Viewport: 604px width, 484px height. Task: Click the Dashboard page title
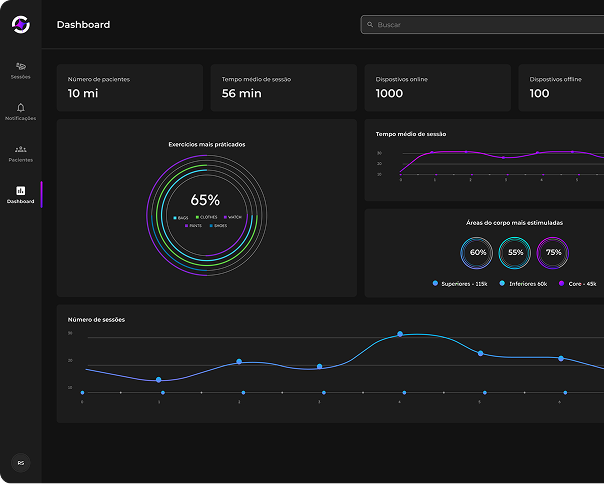click(84, 24)
